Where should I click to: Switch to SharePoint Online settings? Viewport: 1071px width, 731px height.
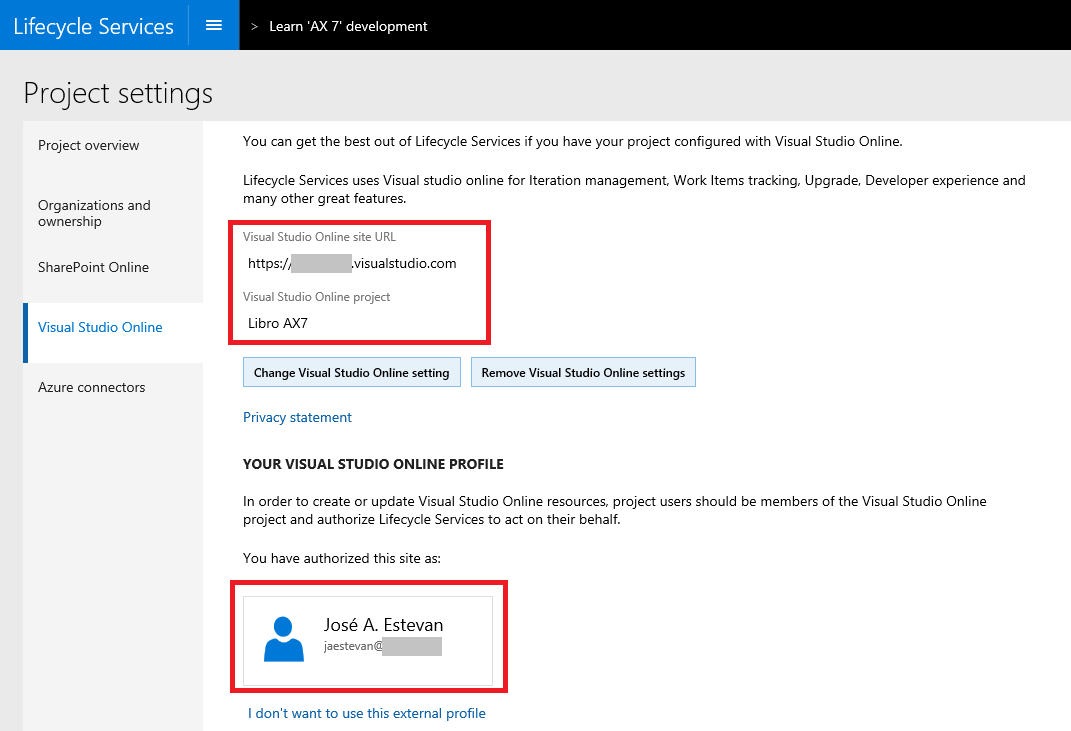tap(93, 267)
